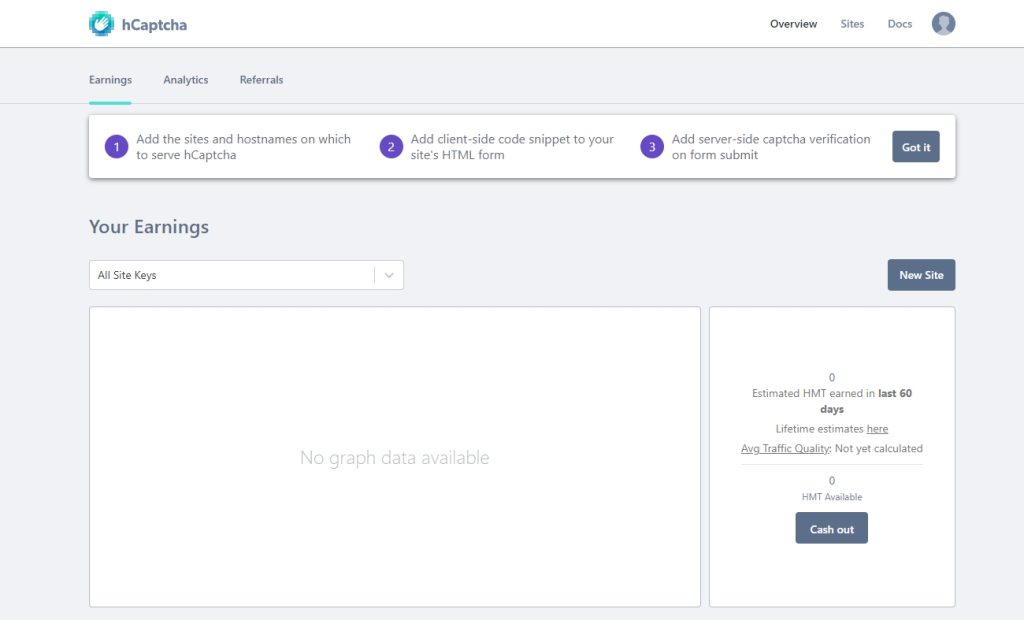Switch to the Analytics tab
This screenshot has height=620, width=1024.
185,79
